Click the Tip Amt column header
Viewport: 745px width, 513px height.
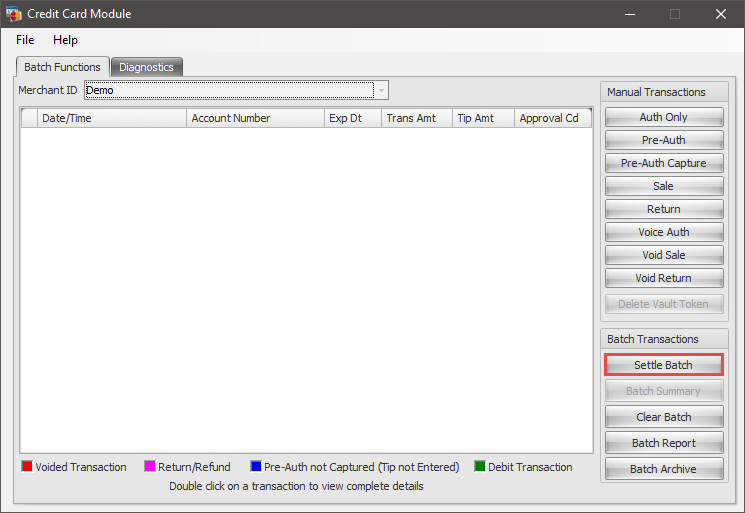pos(483,118)
